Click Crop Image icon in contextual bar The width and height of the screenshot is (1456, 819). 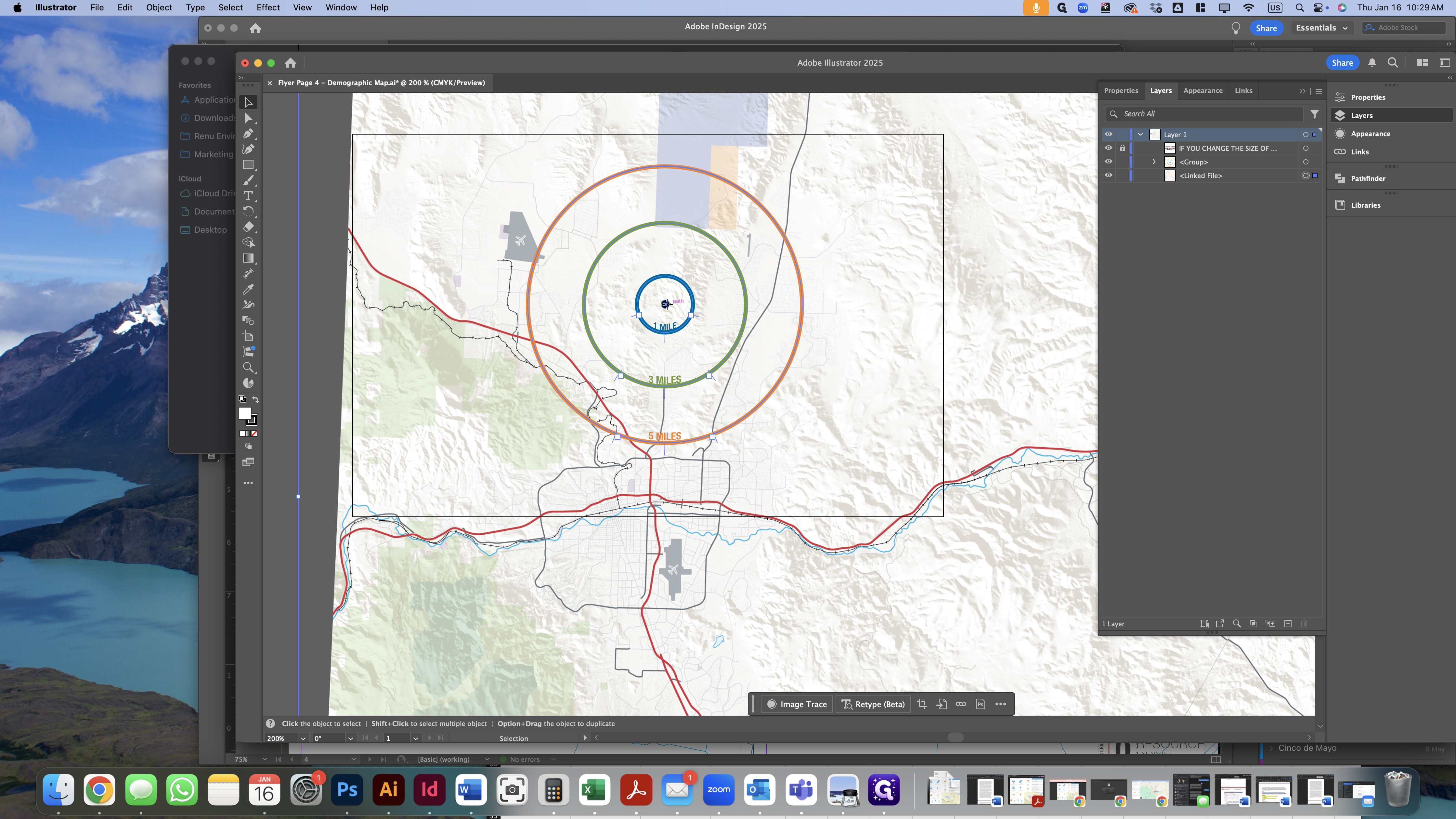click(922, 704)
